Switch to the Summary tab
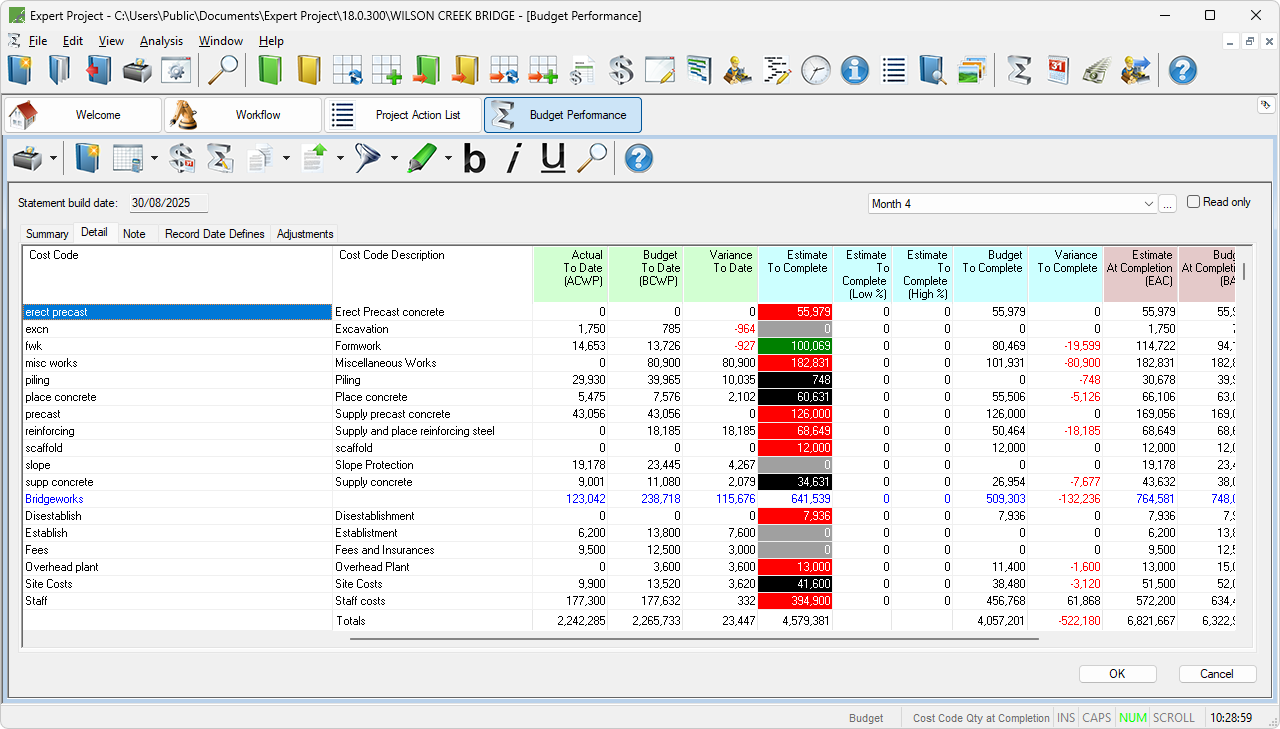 coord(47,234)
